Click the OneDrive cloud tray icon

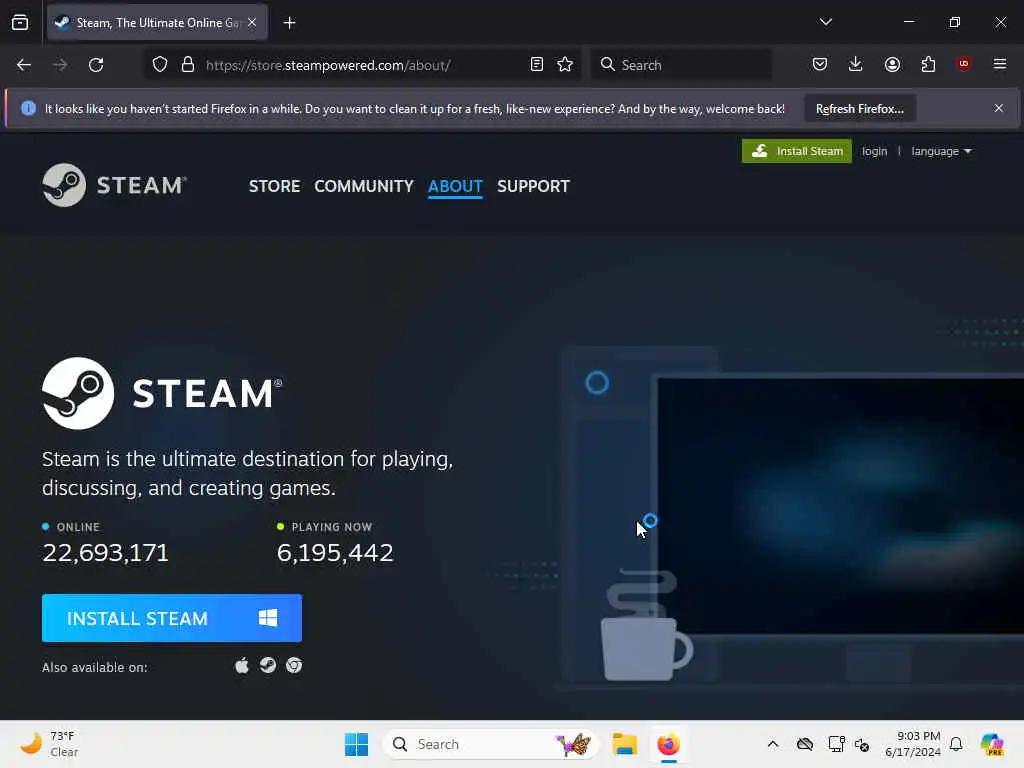(x=805, y=744)
